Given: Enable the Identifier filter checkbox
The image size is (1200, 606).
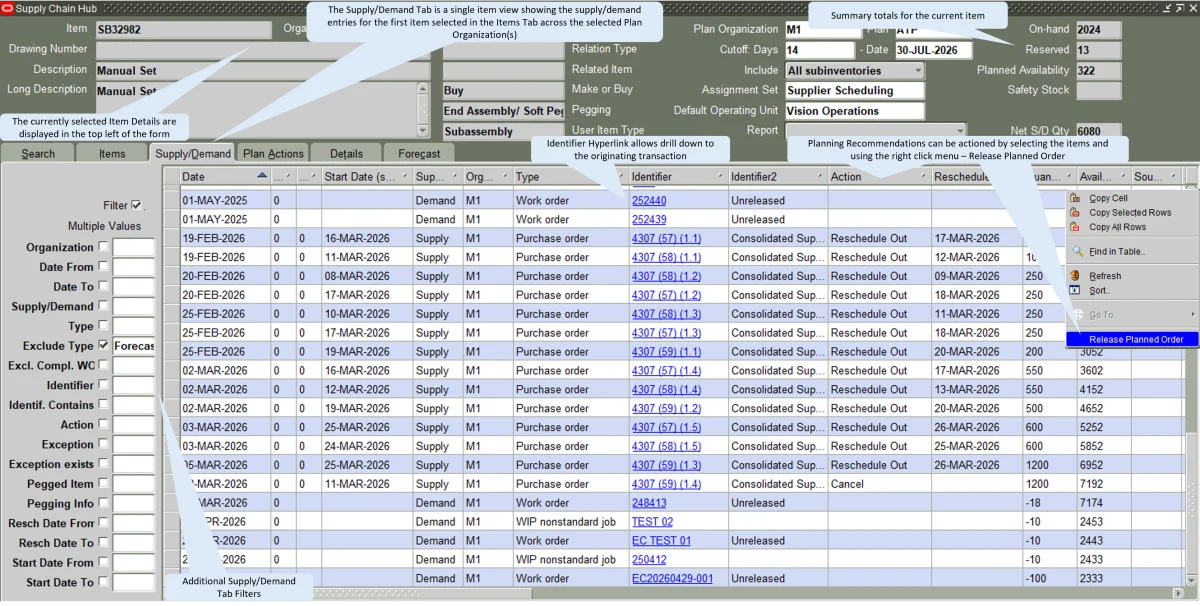Looking at the screenshot, I should click(104, 385).
